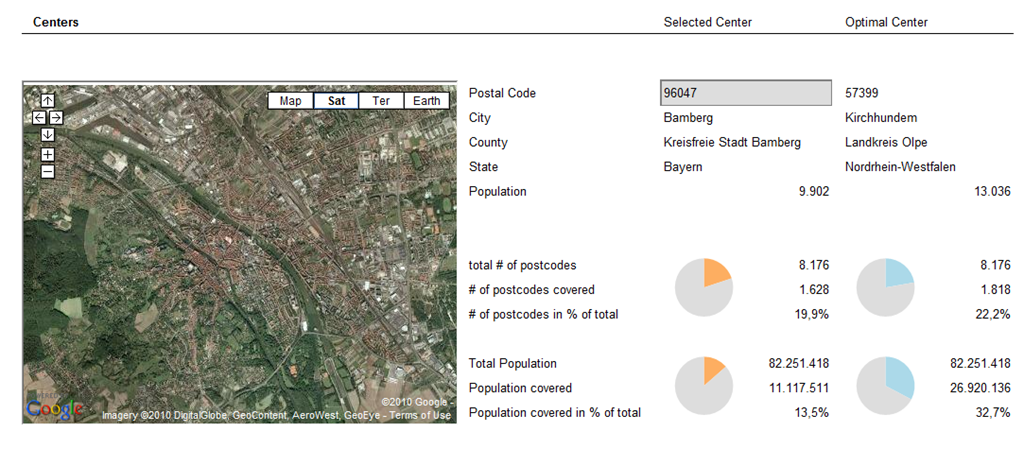Click the 13,5% population percentage

click(810, 413)
